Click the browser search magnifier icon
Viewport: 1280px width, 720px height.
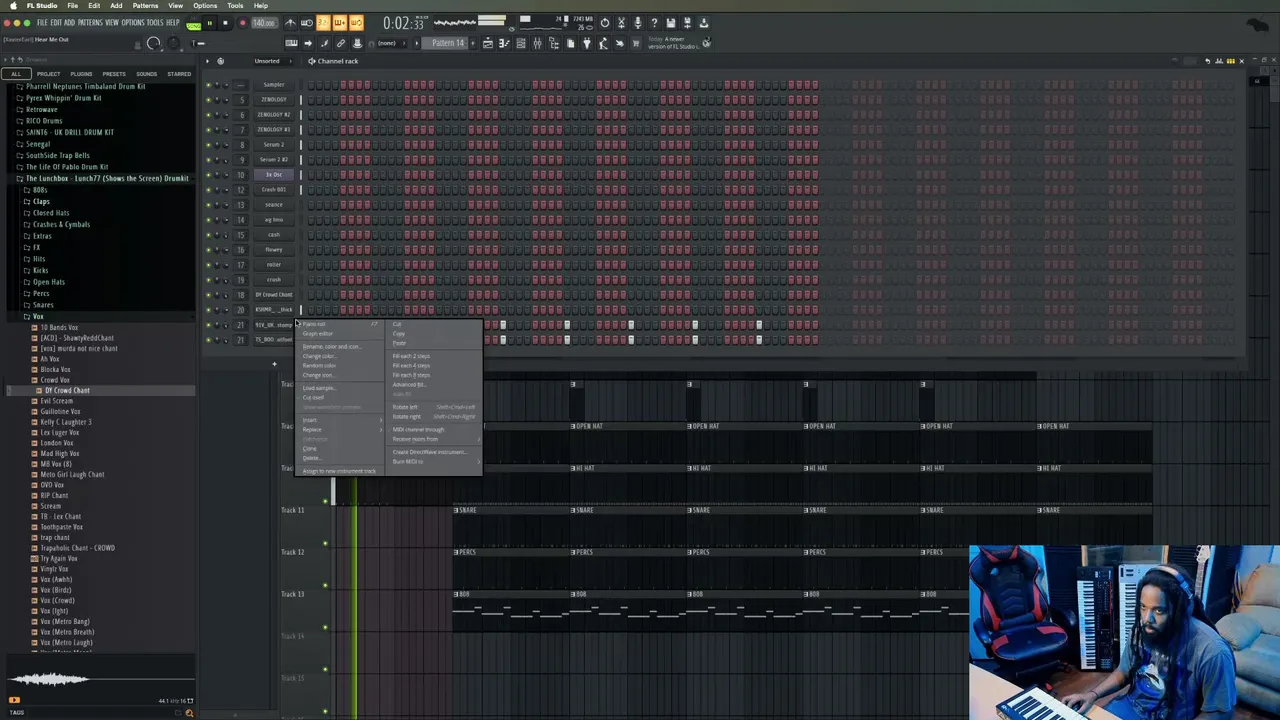tap(189, 713)
